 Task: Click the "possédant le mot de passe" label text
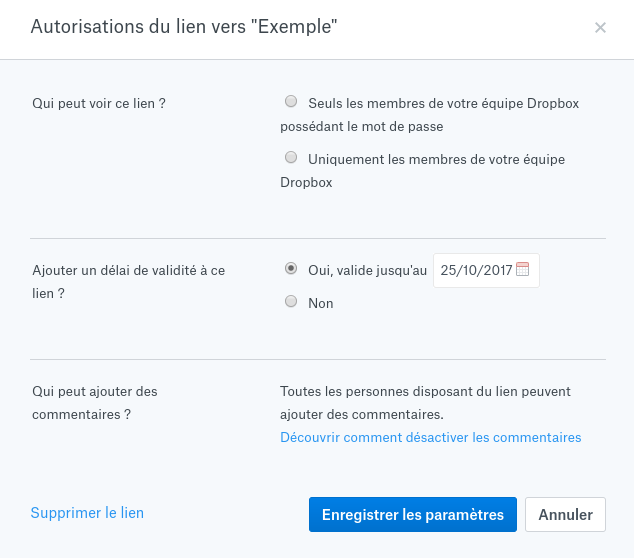point(362,126)
